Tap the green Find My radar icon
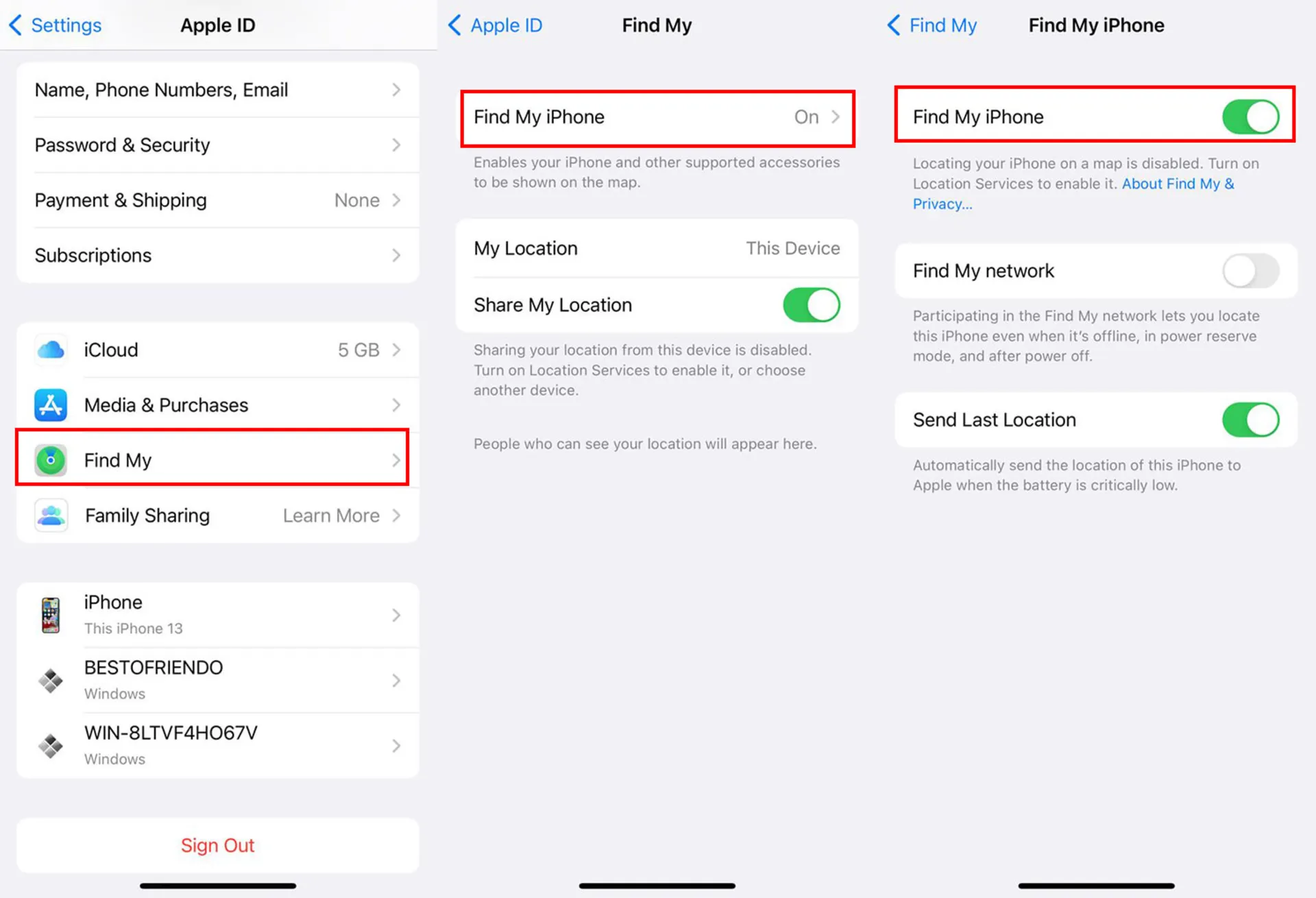The image size is (1316, 898). (x=51, y=461)
